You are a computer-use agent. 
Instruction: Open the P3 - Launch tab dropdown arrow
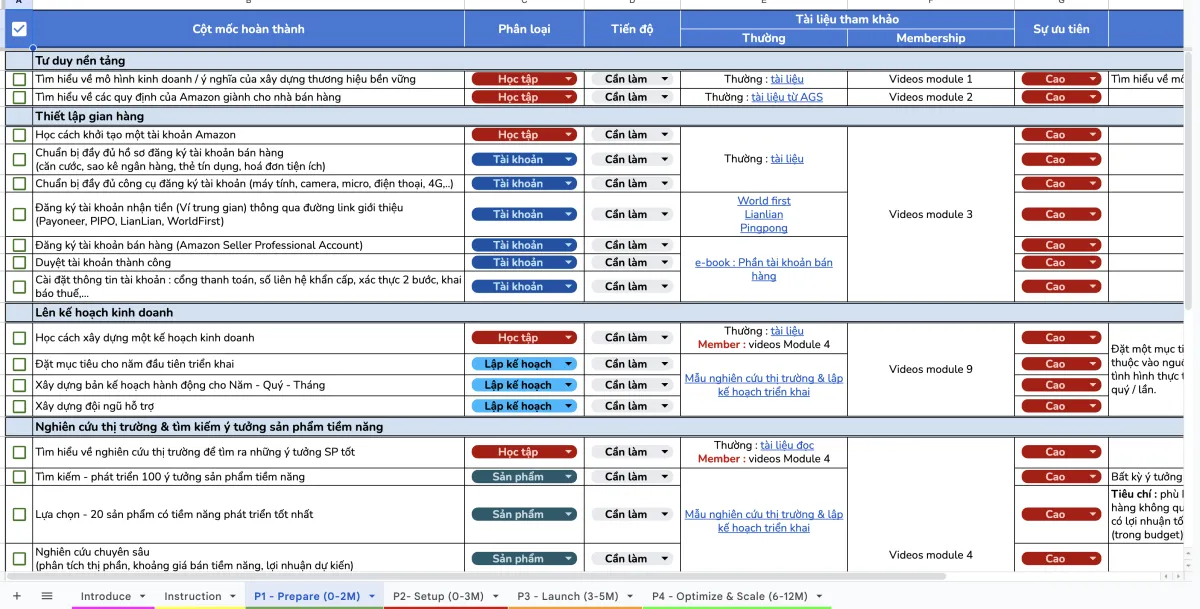[x=630, y=597]
